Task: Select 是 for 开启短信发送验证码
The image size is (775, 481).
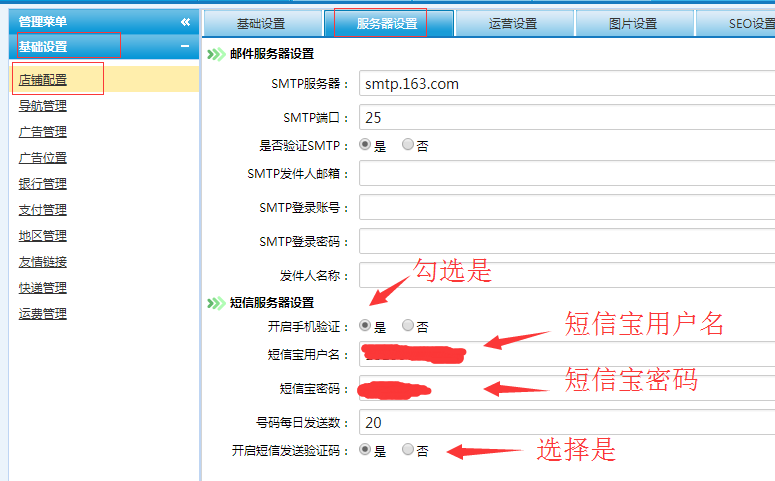Action: 365,450
